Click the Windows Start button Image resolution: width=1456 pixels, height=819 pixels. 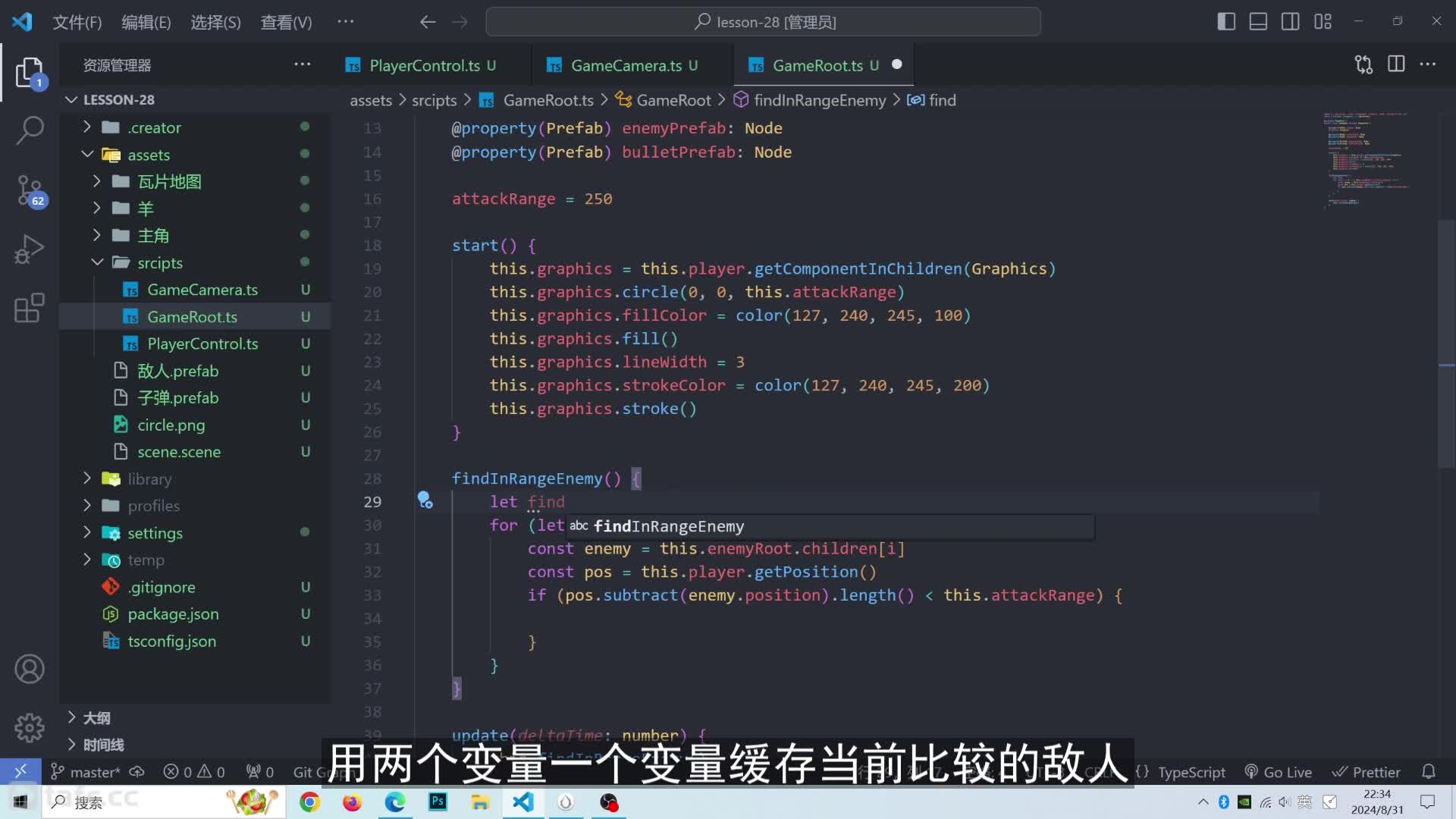[x=20, y=802]
